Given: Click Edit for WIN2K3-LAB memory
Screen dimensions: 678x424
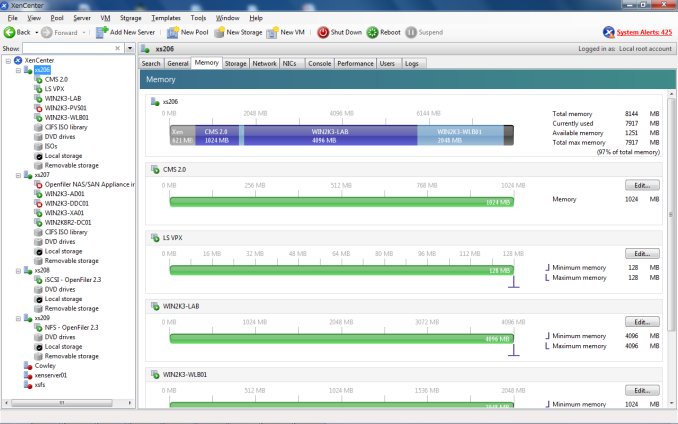Looking at the screenshot, I should (642, 322).
